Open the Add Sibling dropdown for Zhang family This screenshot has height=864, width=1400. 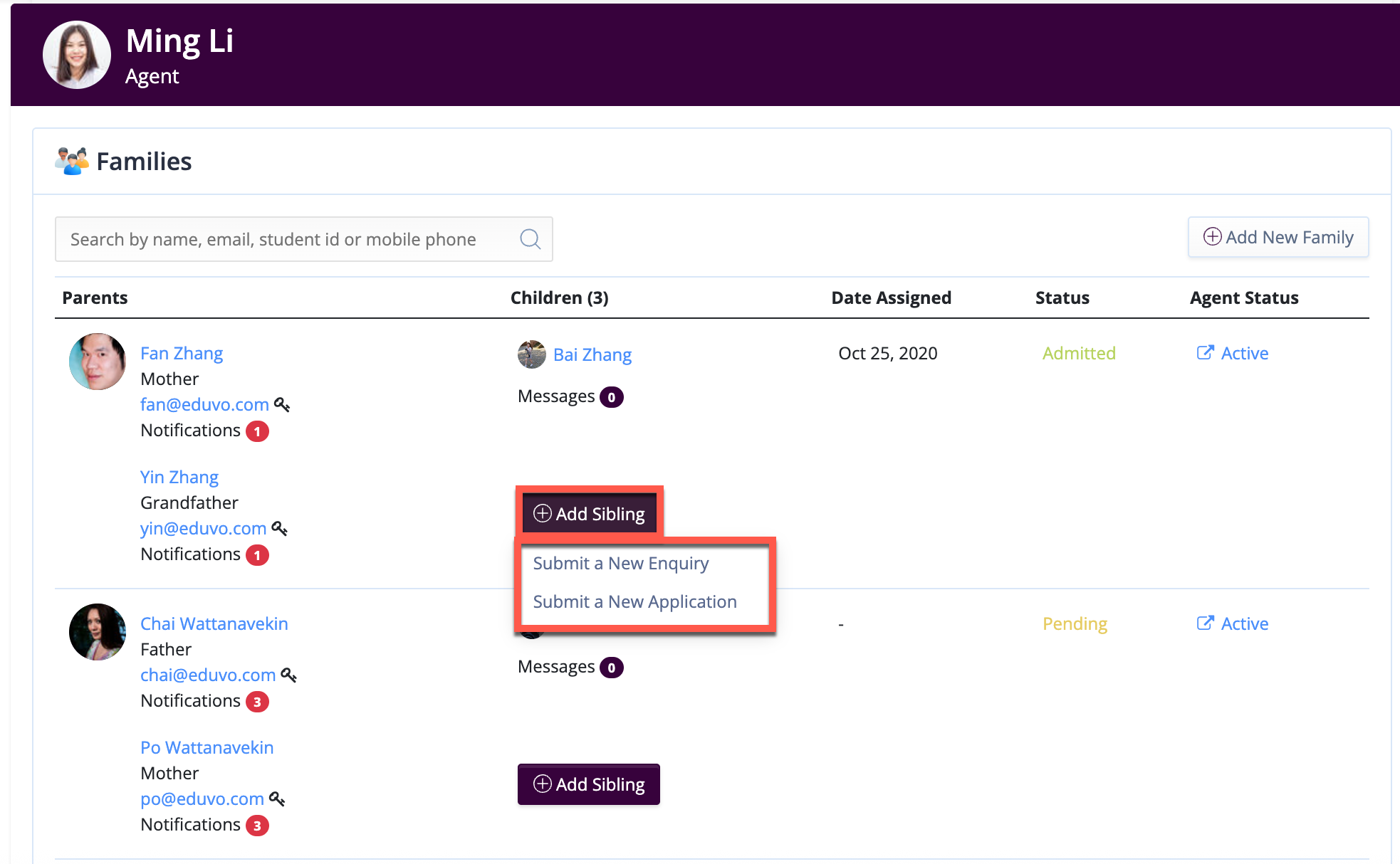click(589, 514)
